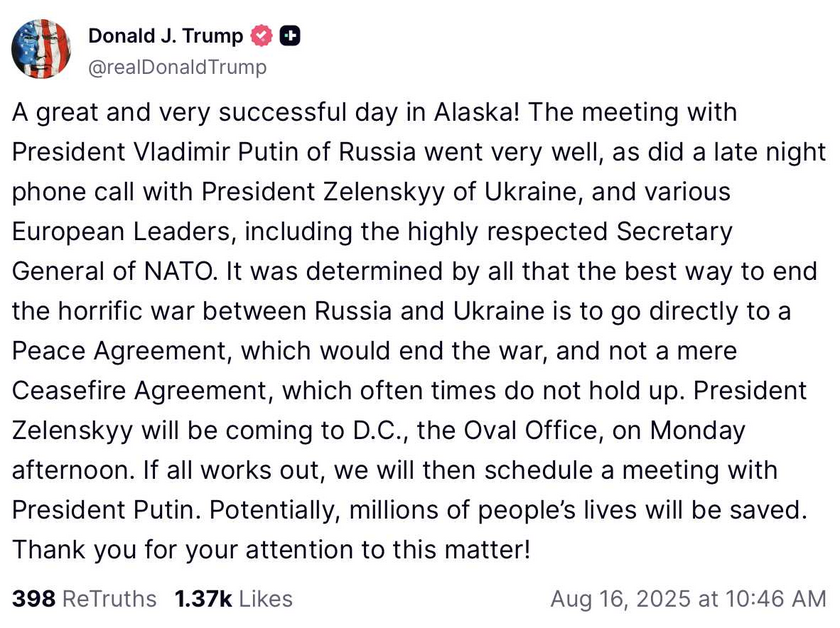Screen dimensions: 840x628
Task: Click the closing "Thank you" sentence
Action: tap(271, 550)
